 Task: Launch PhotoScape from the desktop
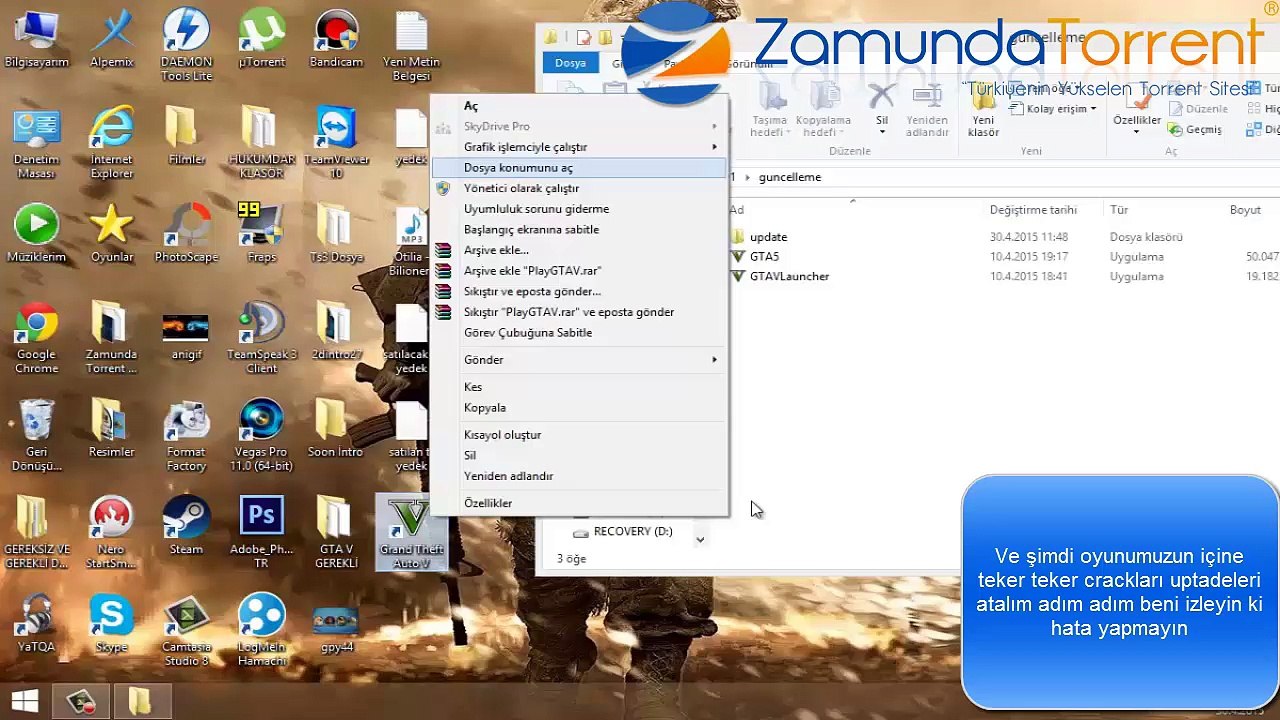pos(186,234)
